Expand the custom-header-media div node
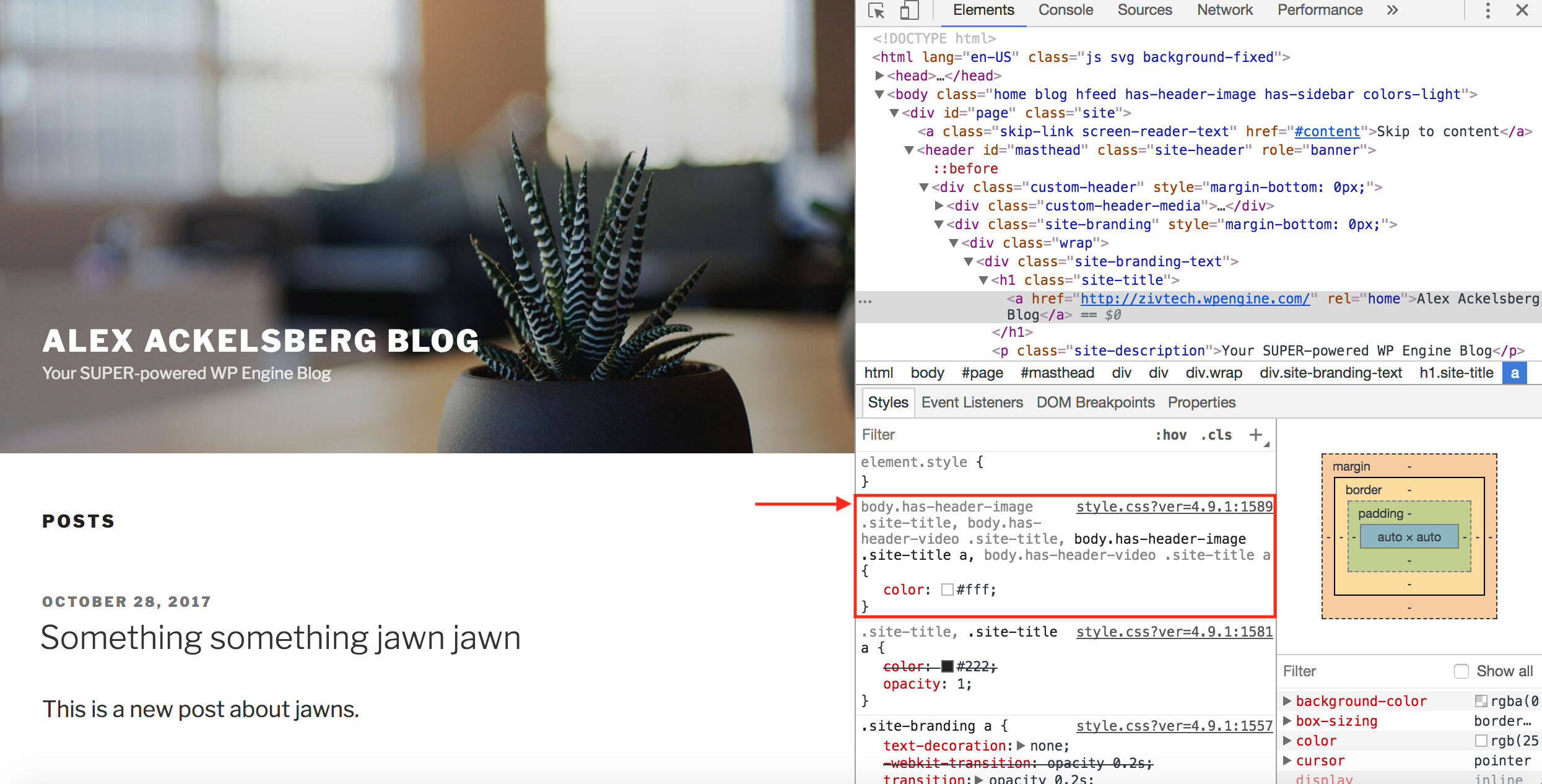Image resolution: width=1542 pixels, height=784 pixels. coord(938,206)
